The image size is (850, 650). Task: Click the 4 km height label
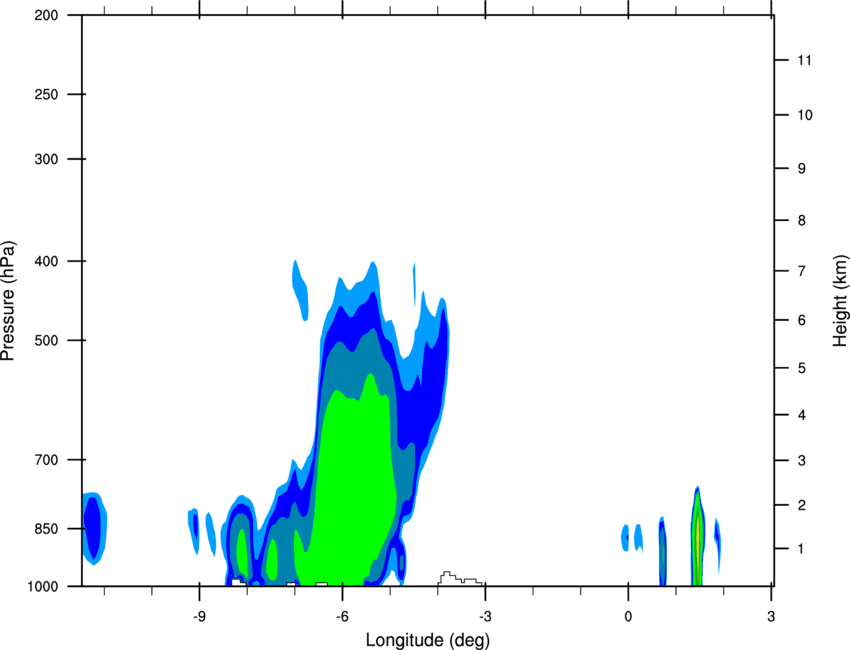pos(802,415)
